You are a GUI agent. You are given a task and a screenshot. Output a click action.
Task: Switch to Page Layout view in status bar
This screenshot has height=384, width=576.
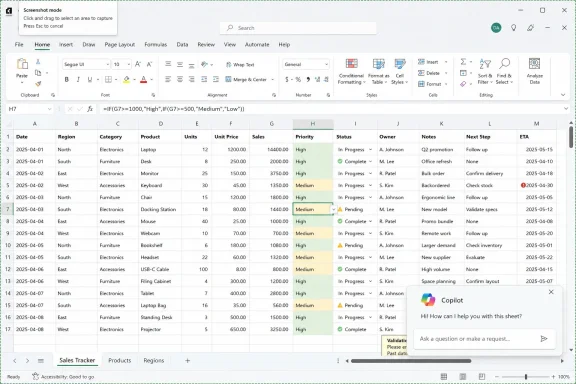463,377
